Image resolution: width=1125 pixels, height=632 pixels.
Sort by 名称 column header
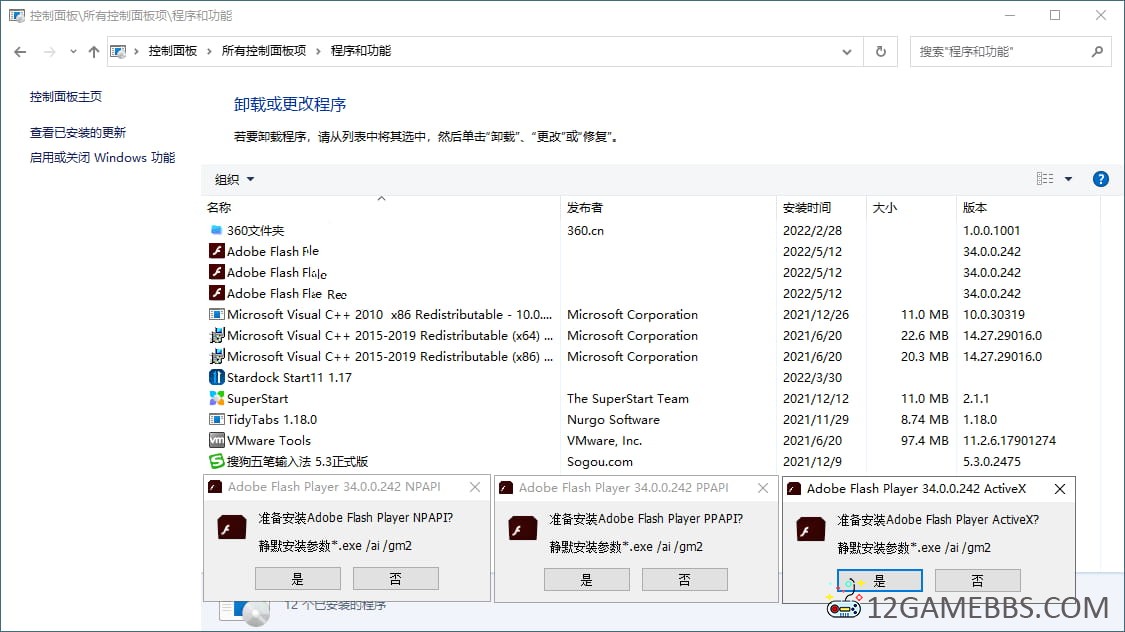(219, 207)
